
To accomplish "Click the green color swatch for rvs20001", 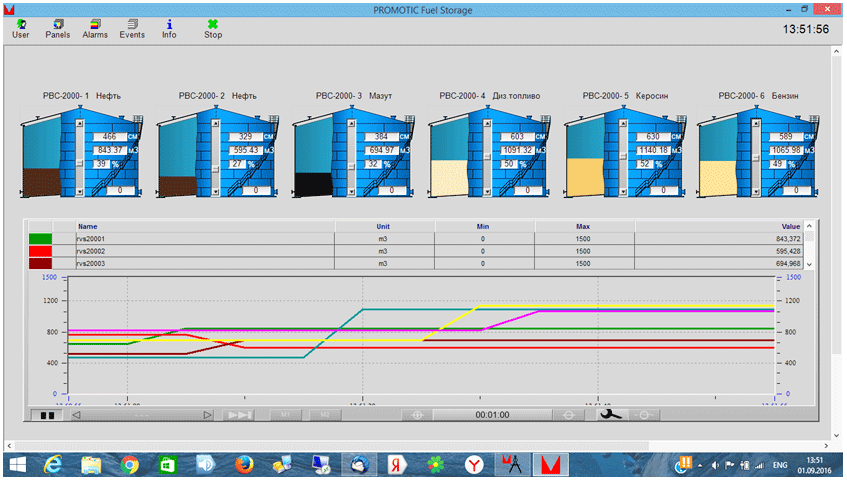I will (40, 239).
